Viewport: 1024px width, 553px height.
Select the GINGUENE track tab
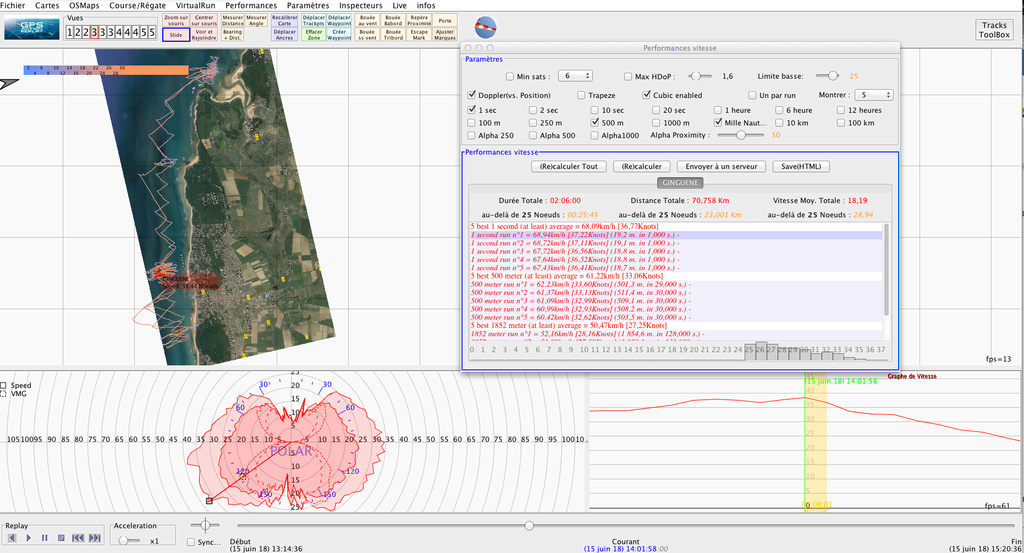coord(680,183)
